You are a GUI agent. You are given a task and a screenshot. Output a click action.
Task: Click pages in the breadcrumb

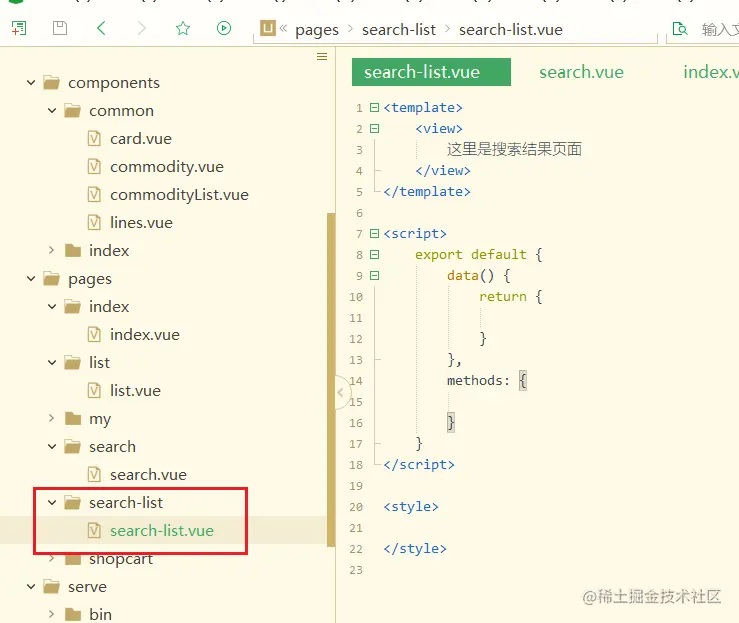(317, 30)
